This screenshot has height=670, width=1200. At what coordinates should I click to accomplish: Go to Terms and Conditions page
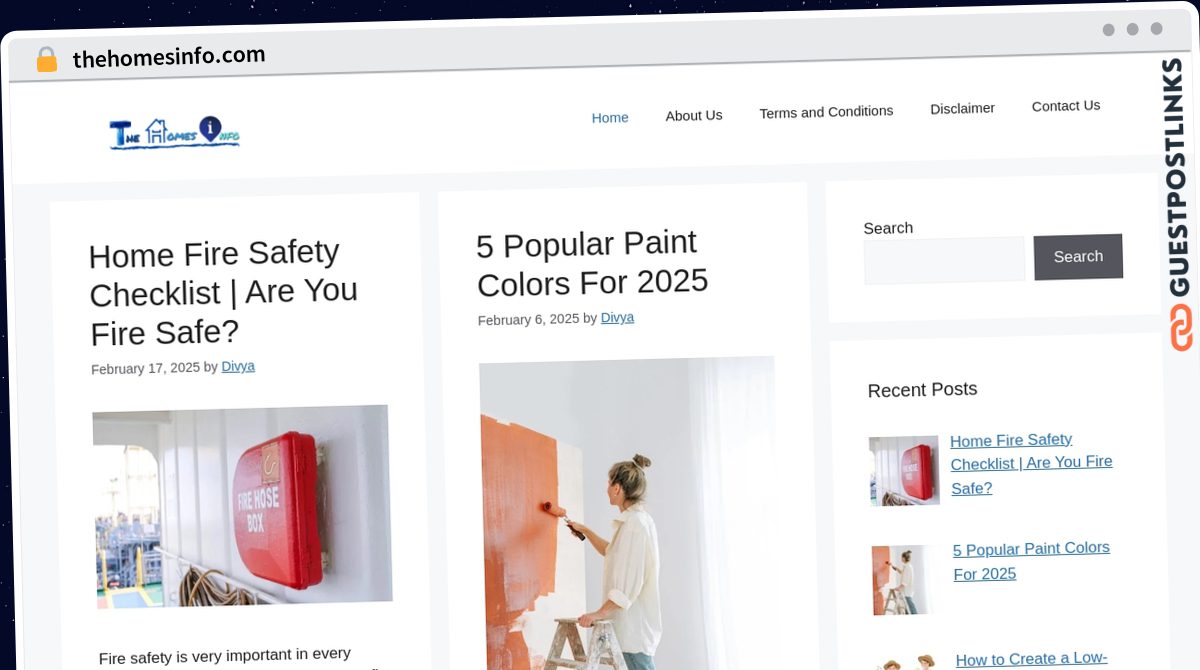pyautogui.click(x=826, y=112)
